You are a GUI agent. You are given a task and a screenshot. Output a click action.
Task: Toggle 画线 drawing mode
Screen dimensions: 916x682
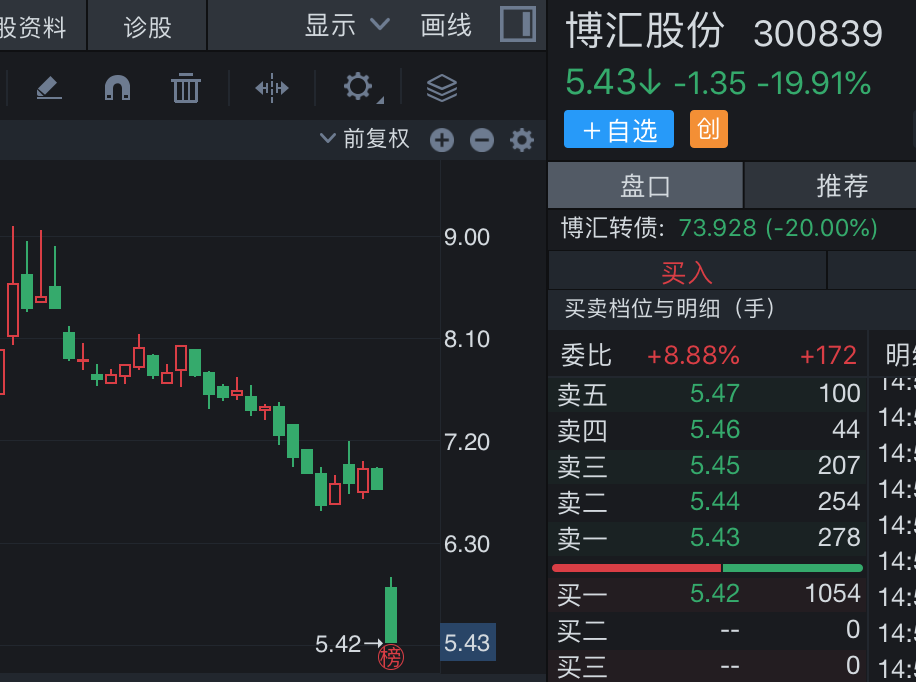tap(446, 25)
